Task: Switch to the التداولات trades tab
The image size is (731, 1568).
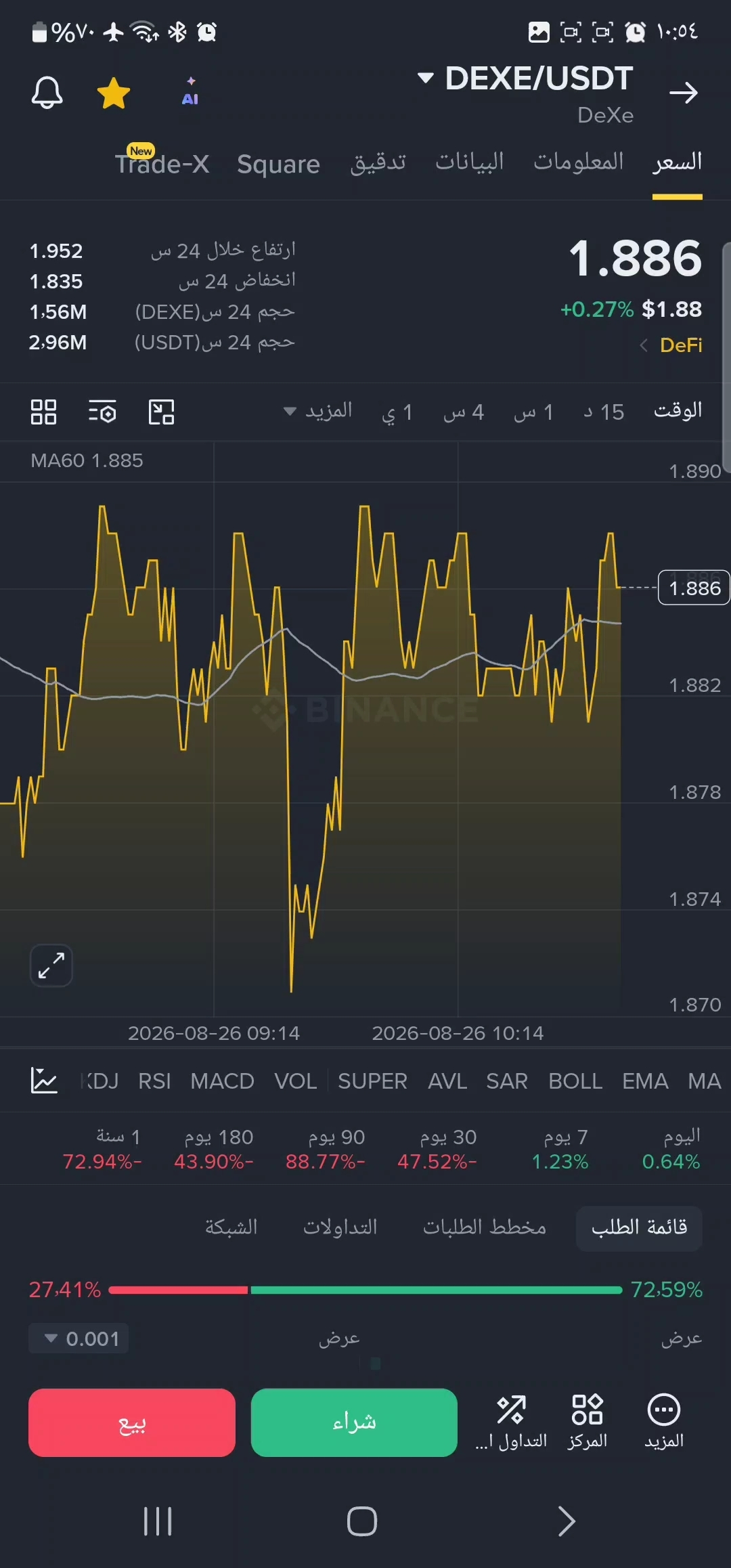Action: pos(340,1227)
